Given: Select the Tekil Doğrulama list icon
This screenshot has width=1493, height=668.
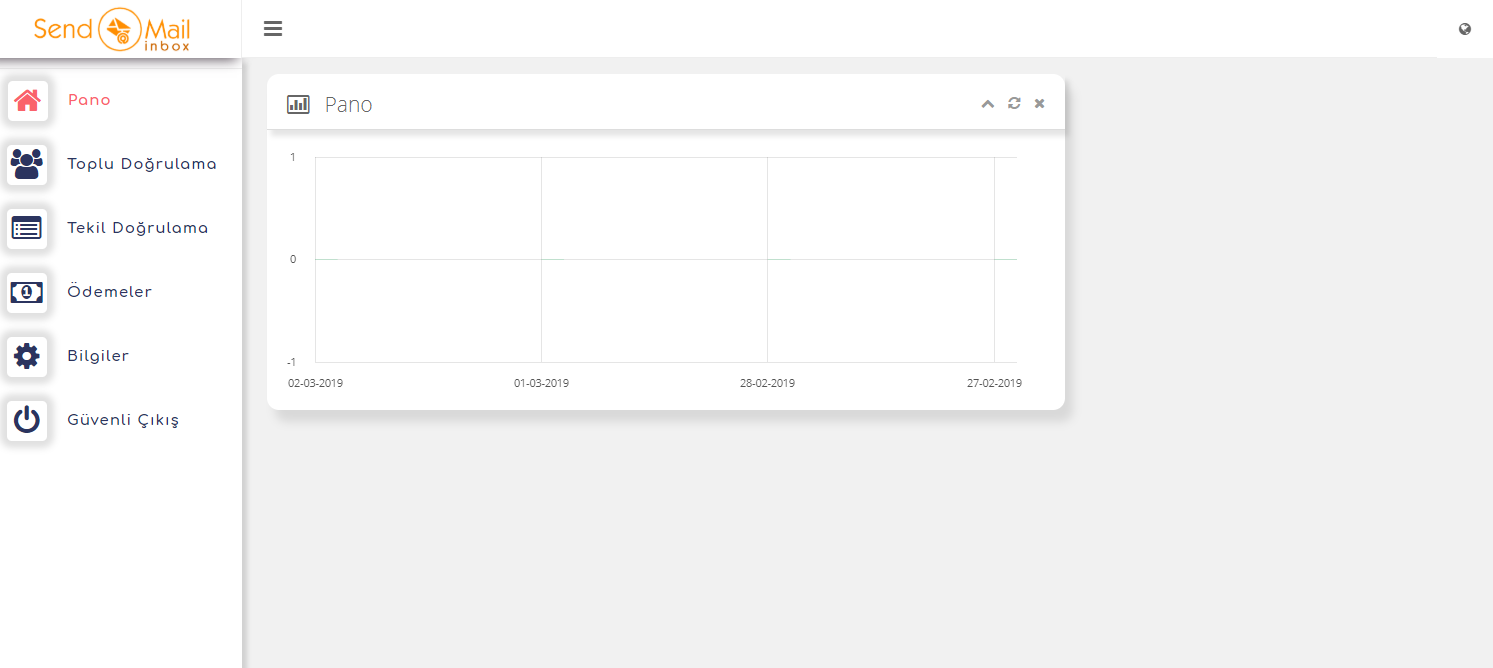Looking at the screenshot, I should (x=27, y=228).
